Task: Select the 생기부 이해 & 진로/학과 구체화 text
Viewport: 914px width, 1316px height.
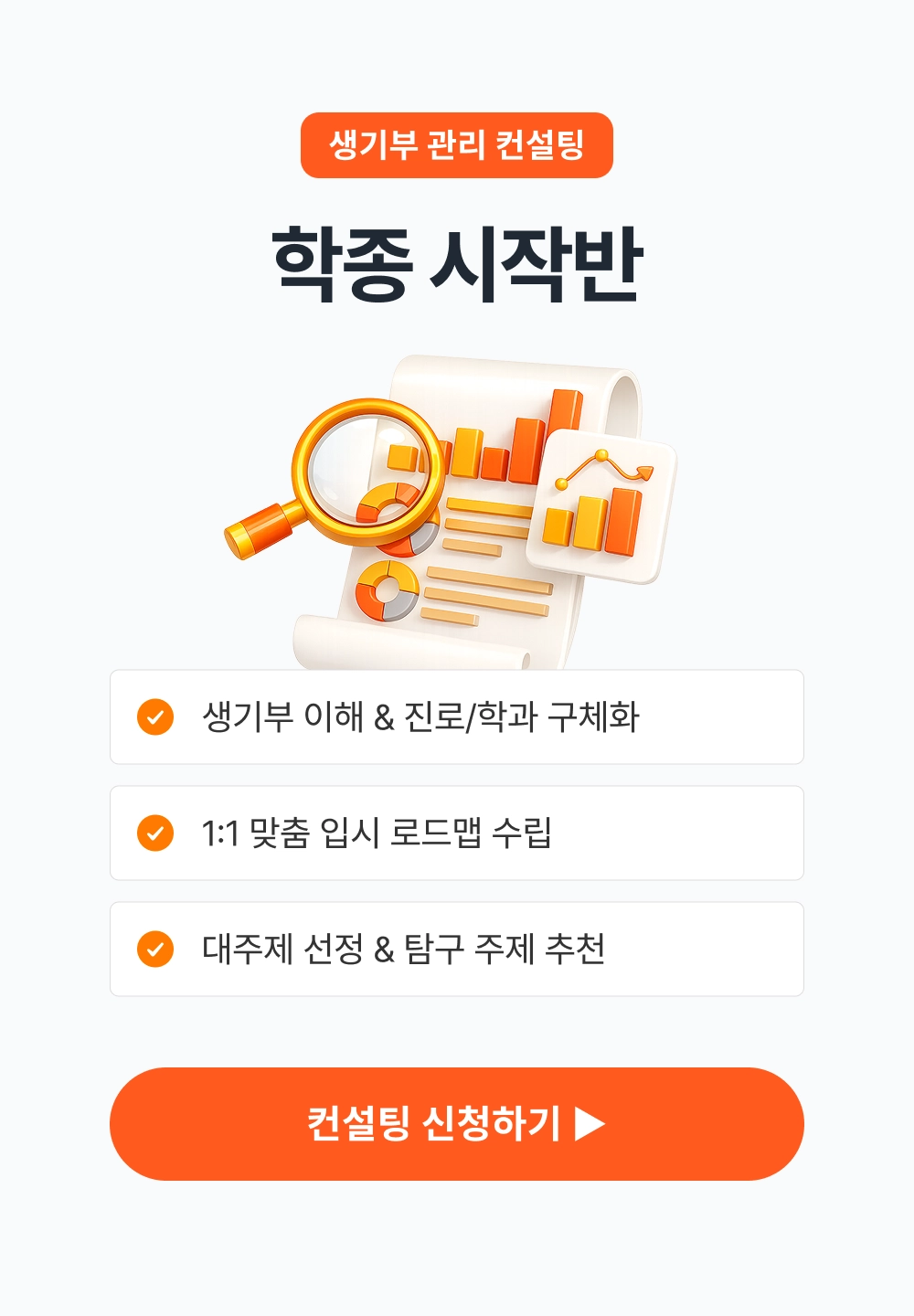Action: tap(420, 717)
